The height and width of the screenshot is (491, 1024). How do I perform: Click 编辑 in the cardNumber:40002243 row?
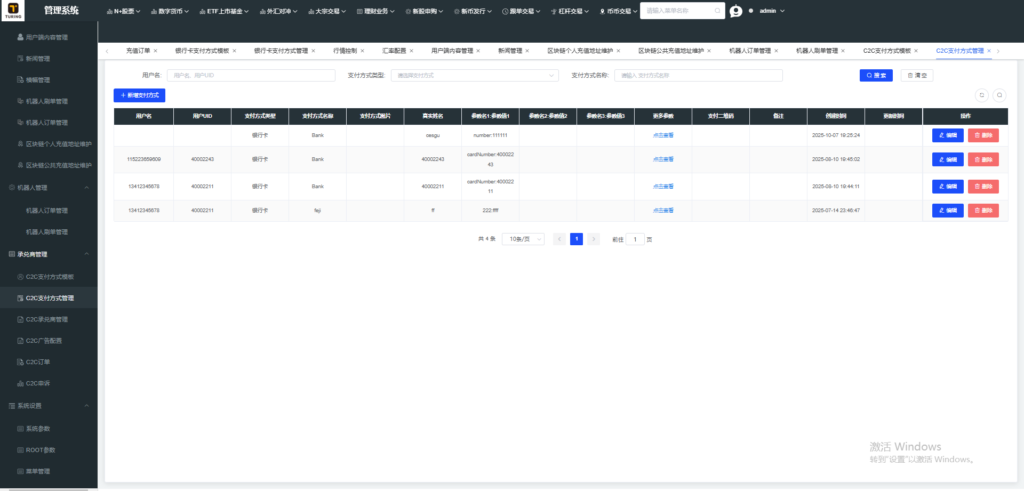(948, 159)
